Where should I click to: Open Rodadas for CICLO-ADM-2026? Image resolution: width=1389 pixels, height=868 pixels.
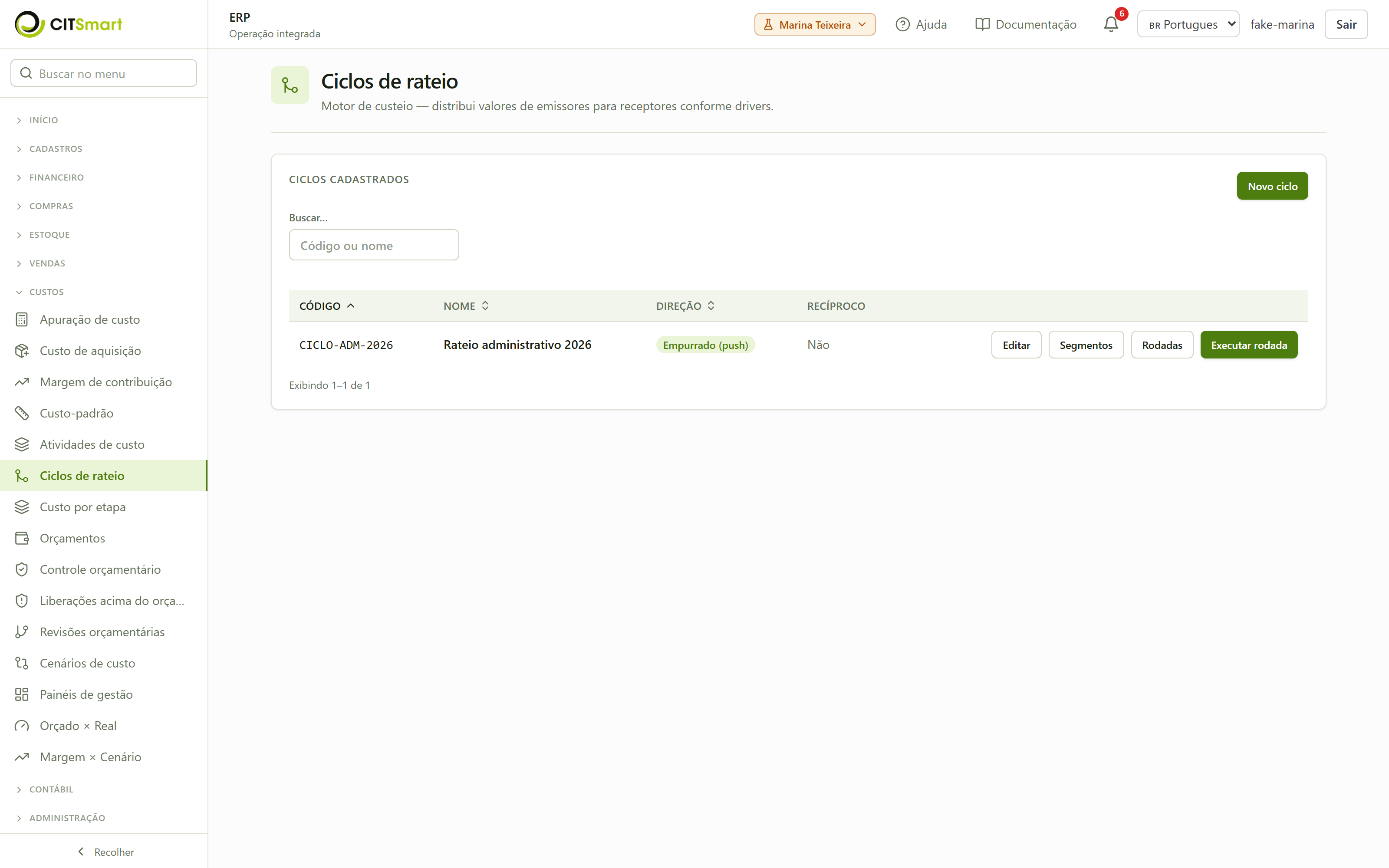[x=1162, y=345]
